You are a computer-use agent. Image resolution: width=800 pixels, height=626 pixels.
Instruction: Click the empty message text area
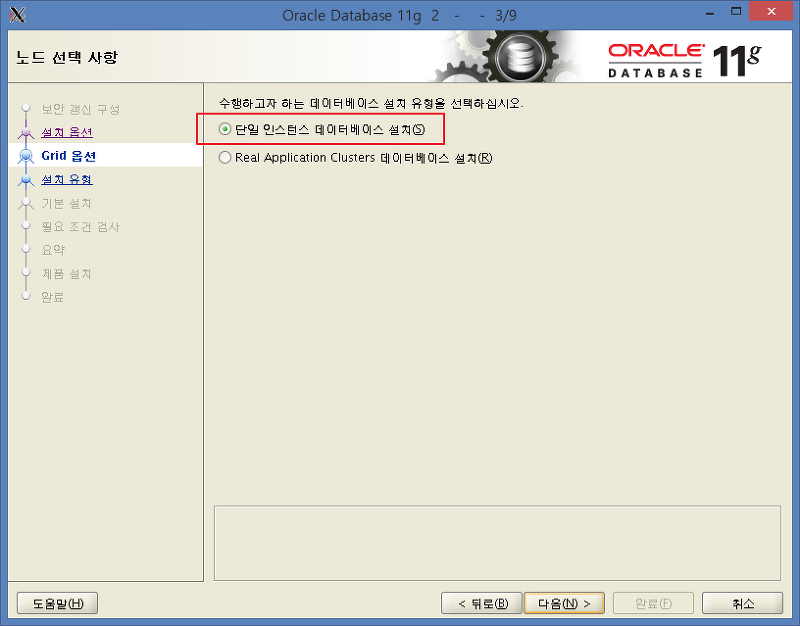point(497,543)
